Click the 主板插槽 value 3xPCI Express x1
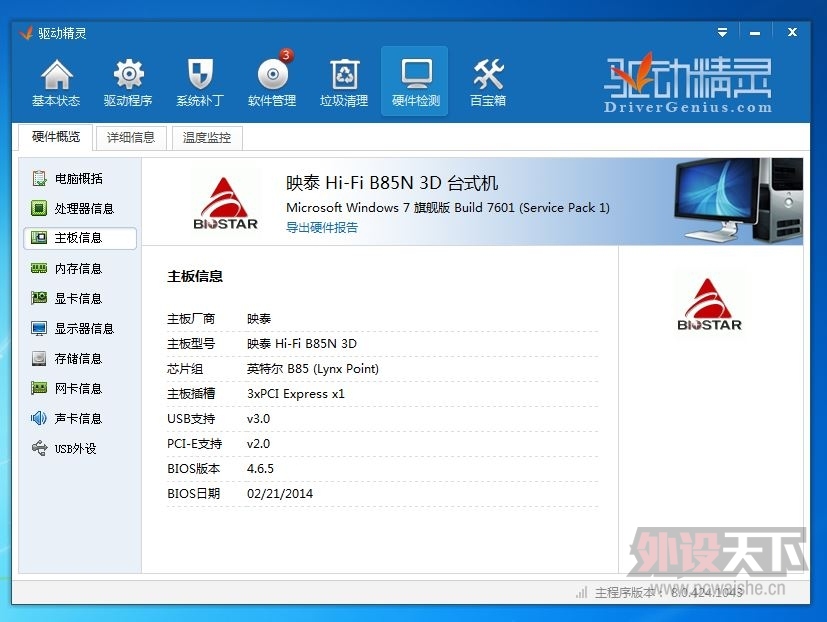The width and height of the screenshot is (827, 622). (x=295, y=394)
